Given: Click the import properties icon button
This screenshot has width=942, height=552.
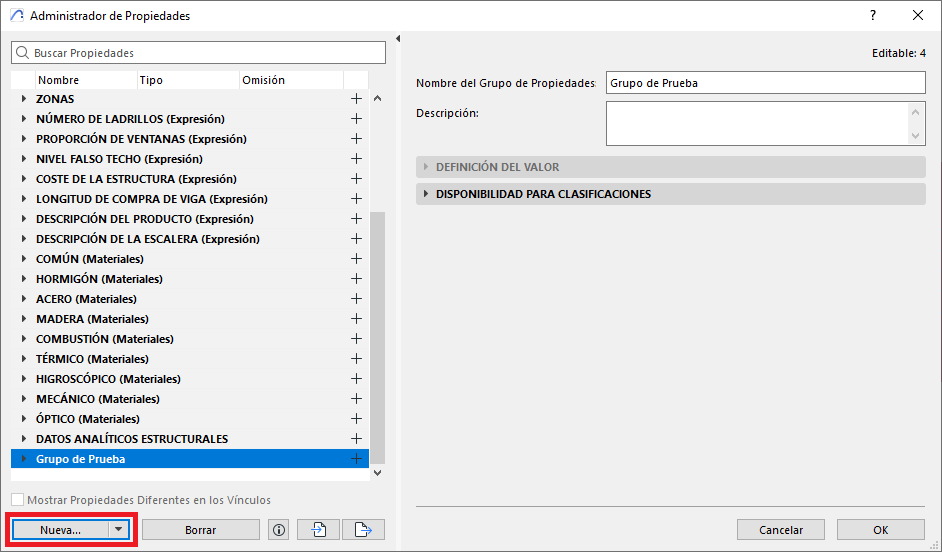Looking at the screenshot, I should pyautogui.click(x=318, y=530).
